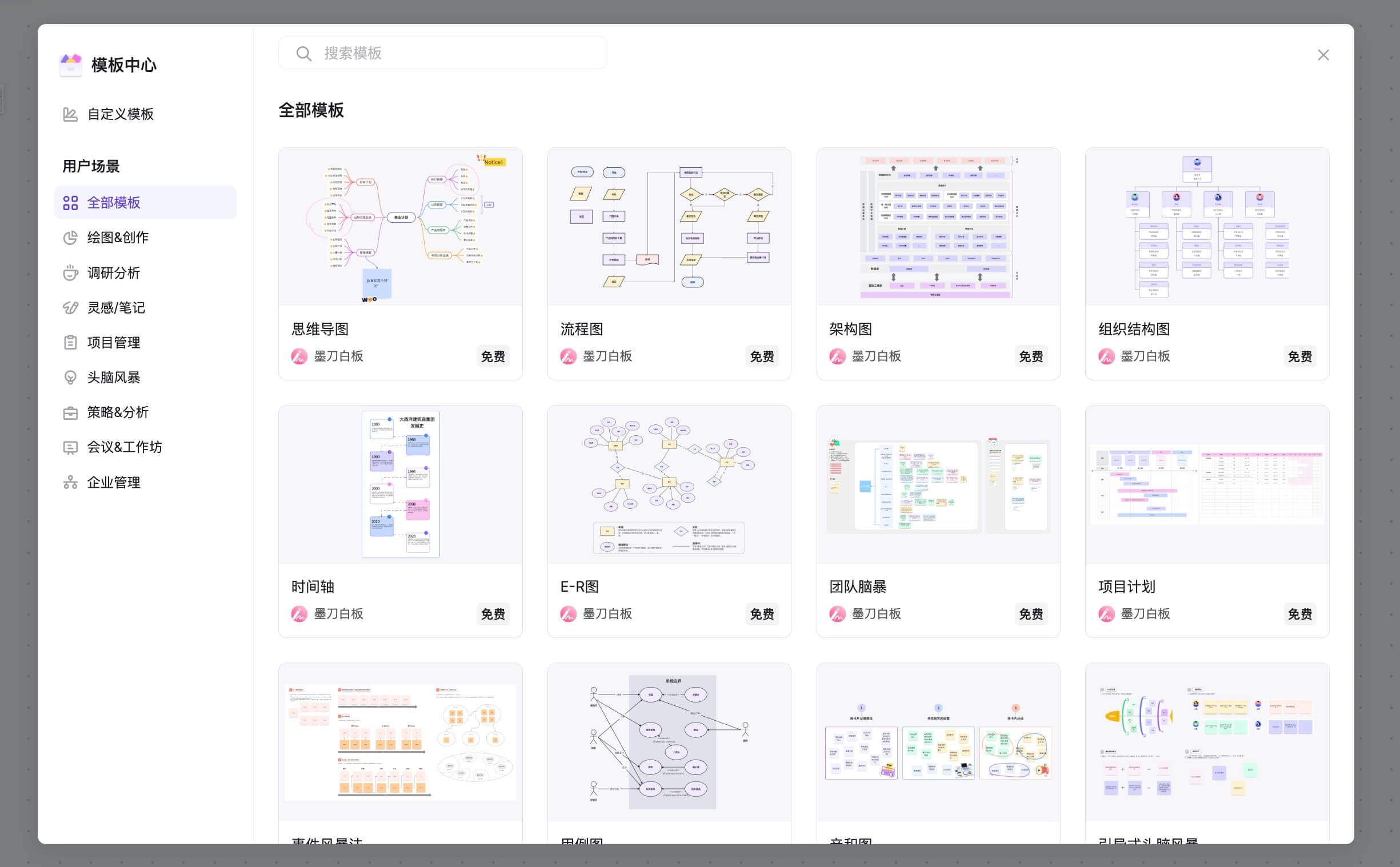This screenshot has height=867, width=1400.
Task: Open the 思维导图 template thumbnail
Action: click(400, 227)
